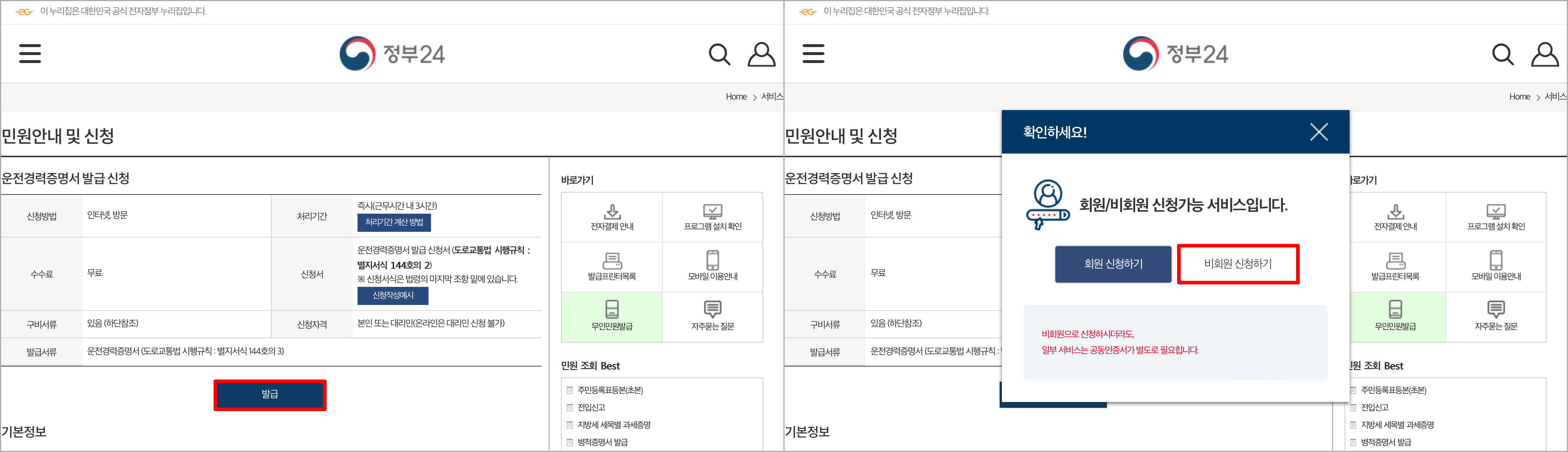
Task: Click 민원안내 및 신청 title in left screenshot
Action: pos(57,136)
